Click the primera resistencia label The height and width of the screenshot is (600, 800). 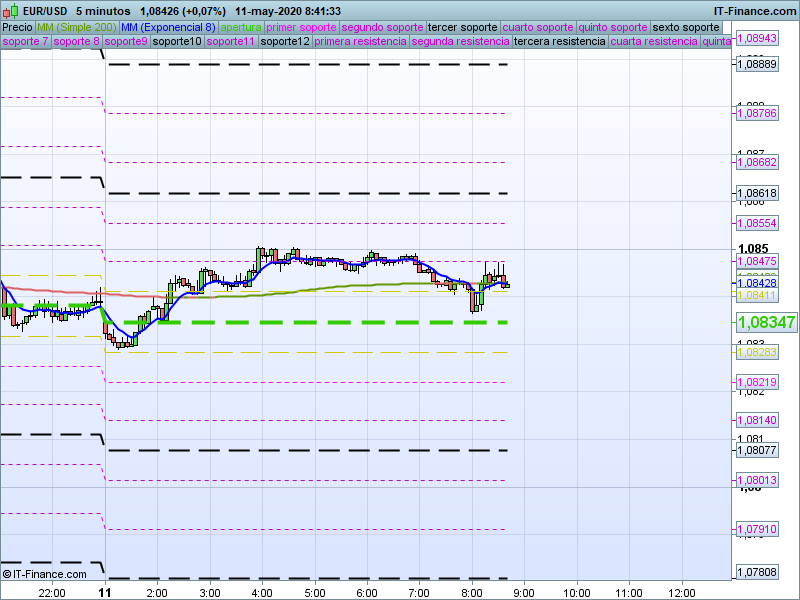(360, 42)
